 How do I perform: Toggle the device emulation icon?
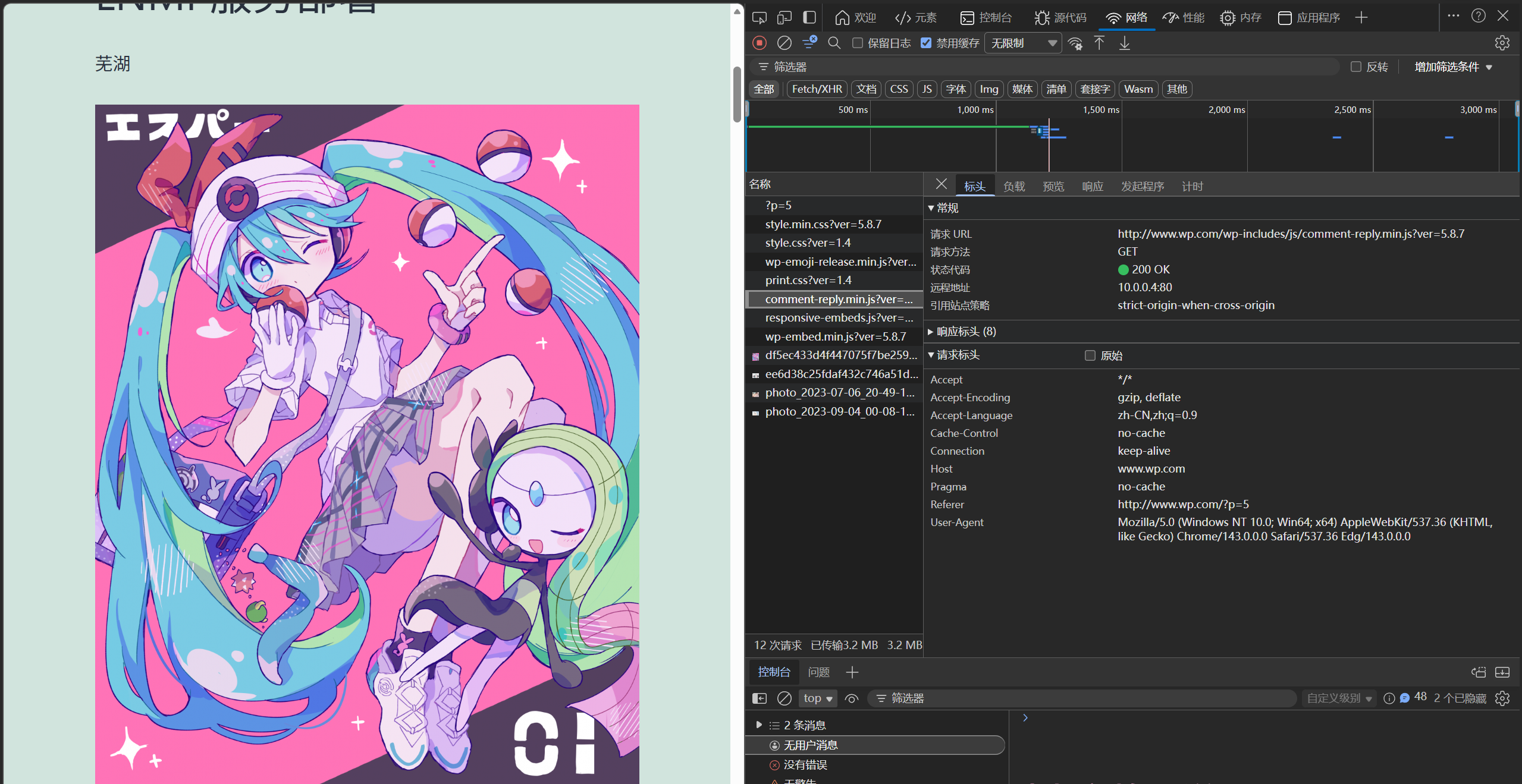tap(784, 17)
